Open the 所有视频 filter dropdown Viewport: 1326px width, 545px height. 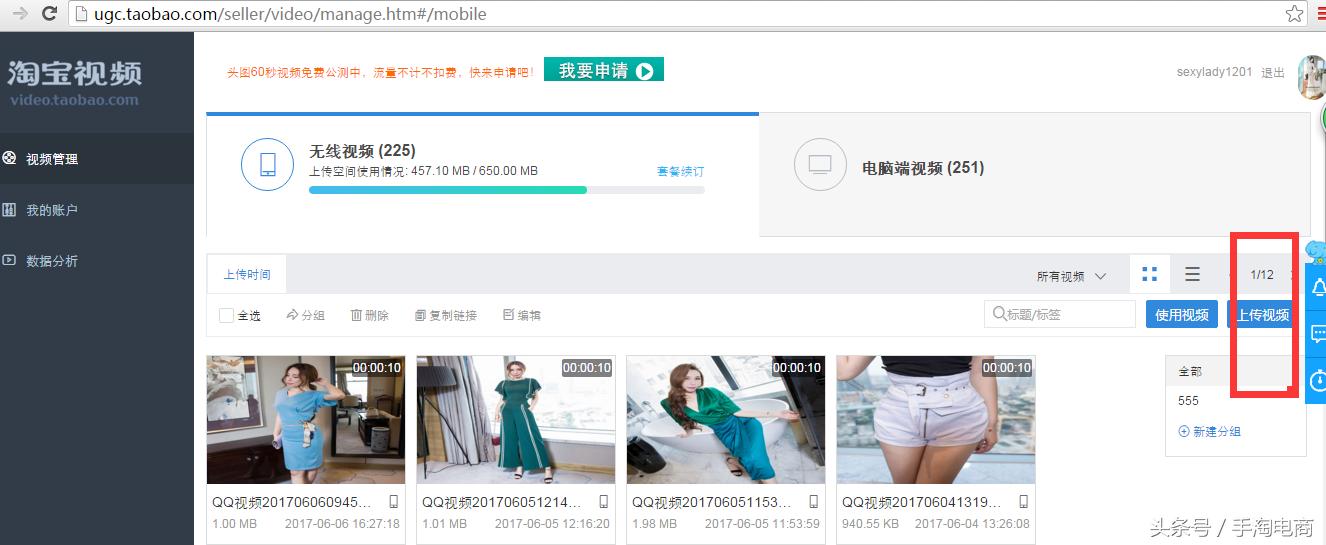click(x=1071, y=276)
